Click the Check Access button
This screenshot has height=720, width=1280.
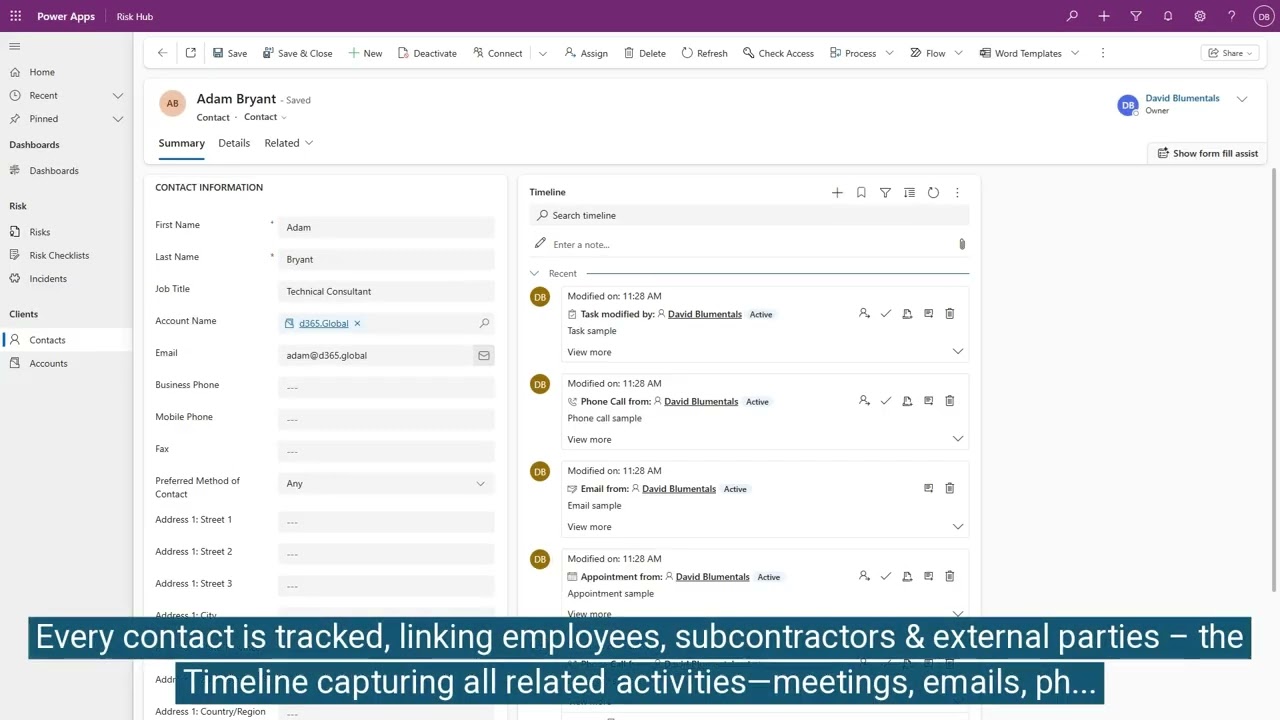point(778,53)
